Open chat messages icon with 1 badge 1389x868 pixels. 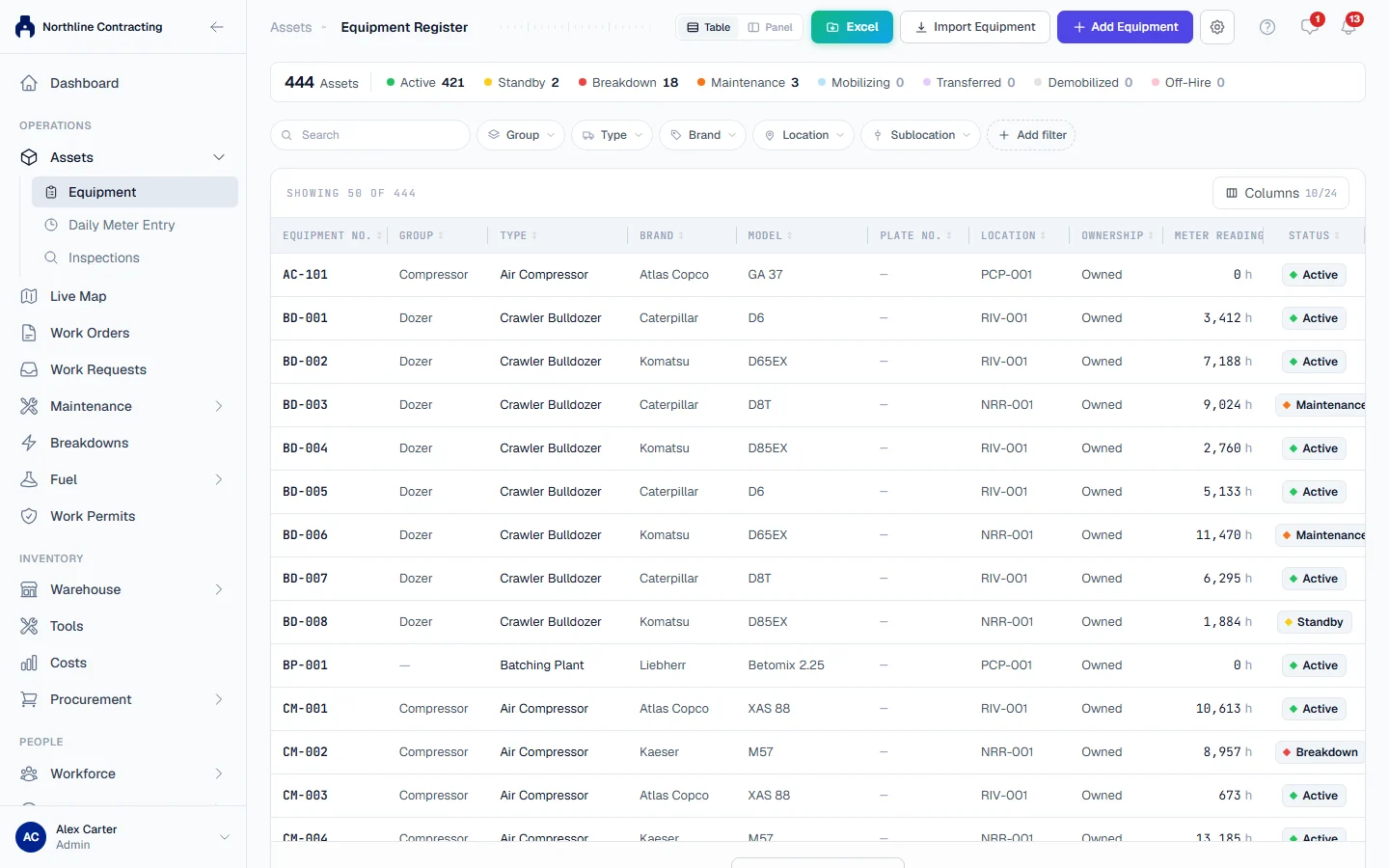[1310, 27]
